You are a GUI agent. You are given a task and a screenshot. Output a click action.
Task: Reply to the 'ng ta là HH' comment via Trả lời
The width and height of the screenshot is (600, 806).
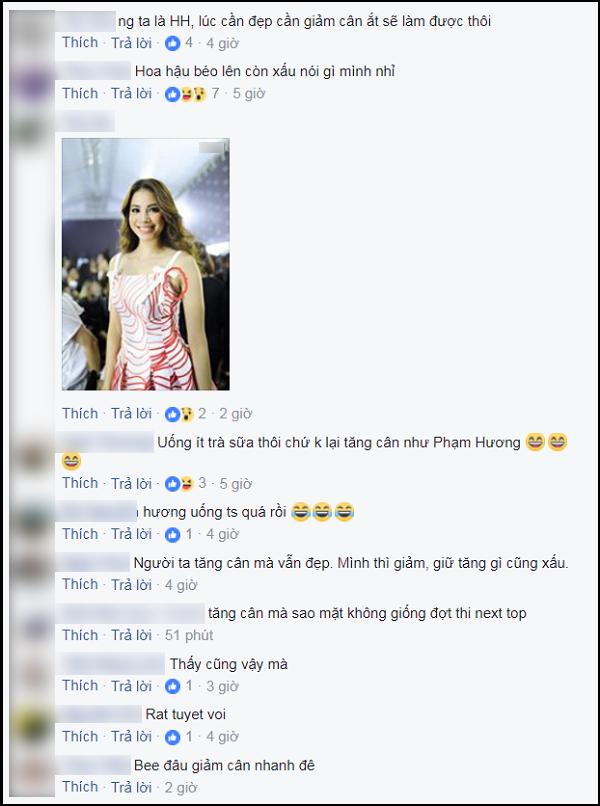click(x=132, y=43)
